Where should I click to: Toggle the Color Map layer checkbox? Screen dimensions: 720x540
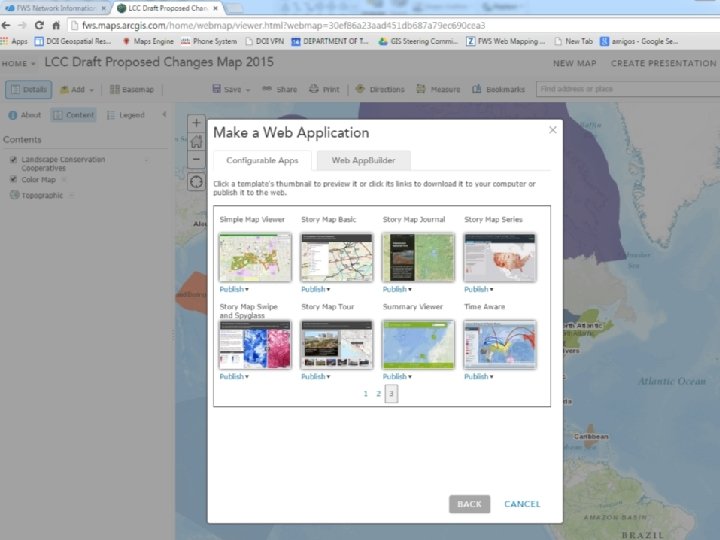point(13,179)
